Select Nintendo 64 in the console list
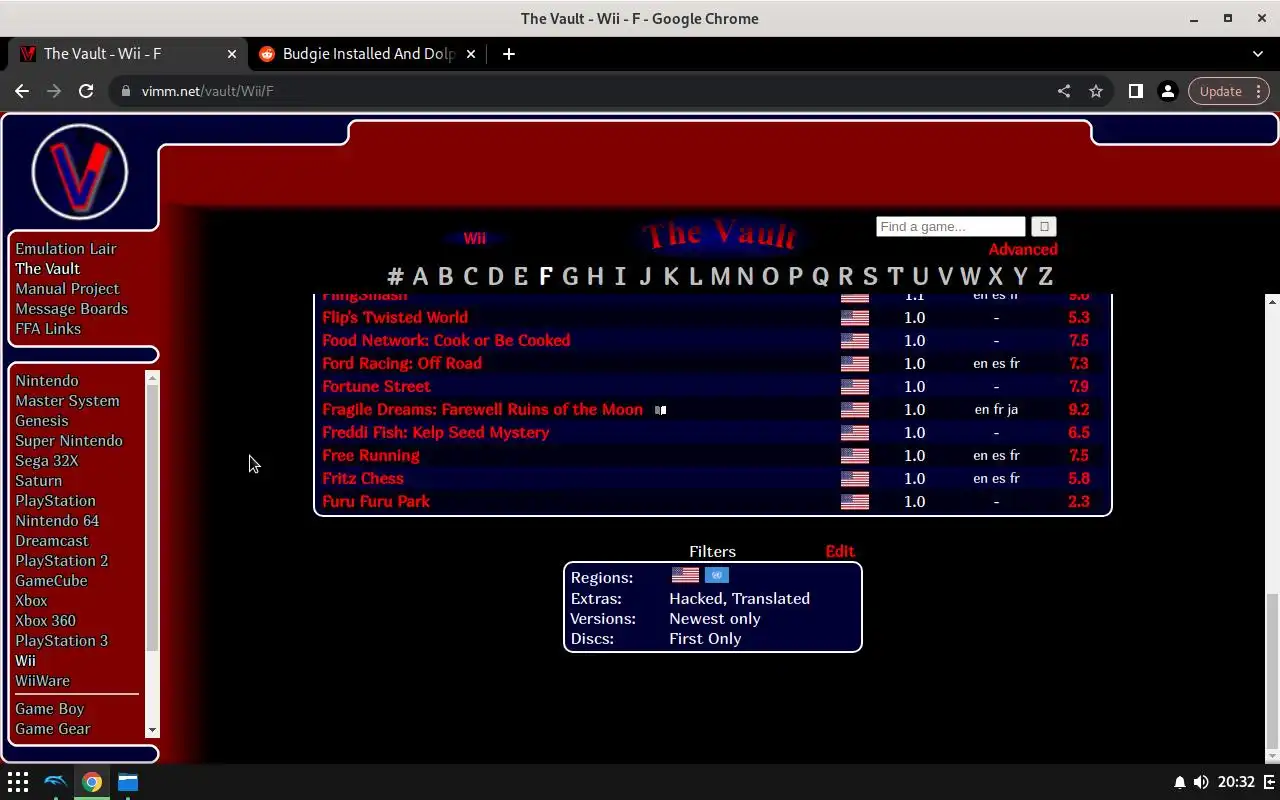1280x800 pixels. click(57, 521)
